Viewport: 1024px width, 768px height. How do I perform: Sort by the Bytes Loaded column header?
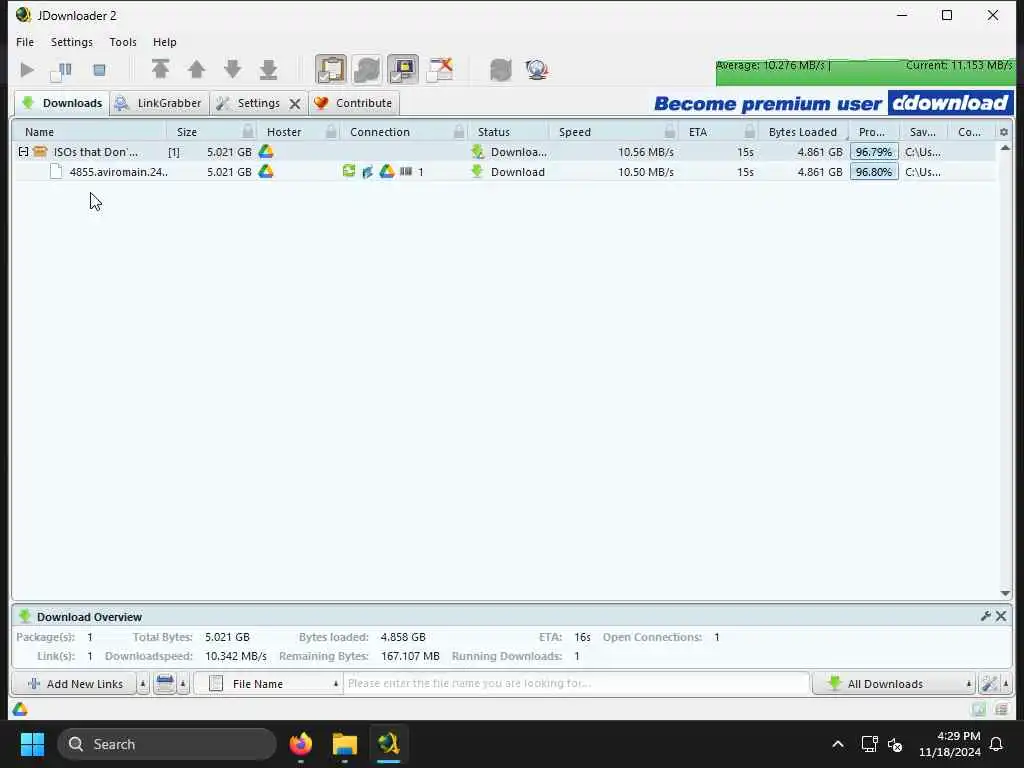[x=803, y=132]
